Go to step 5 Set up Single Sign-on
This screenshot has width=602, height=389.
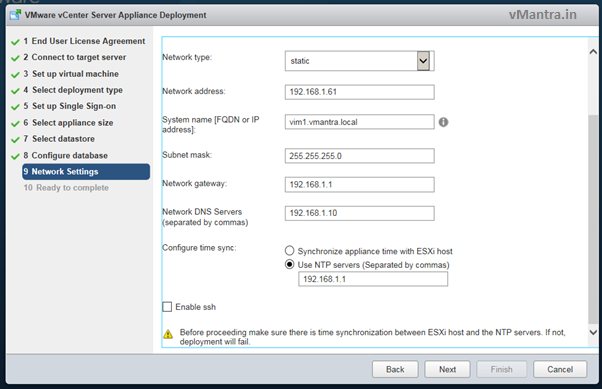(x=69, y=106)
